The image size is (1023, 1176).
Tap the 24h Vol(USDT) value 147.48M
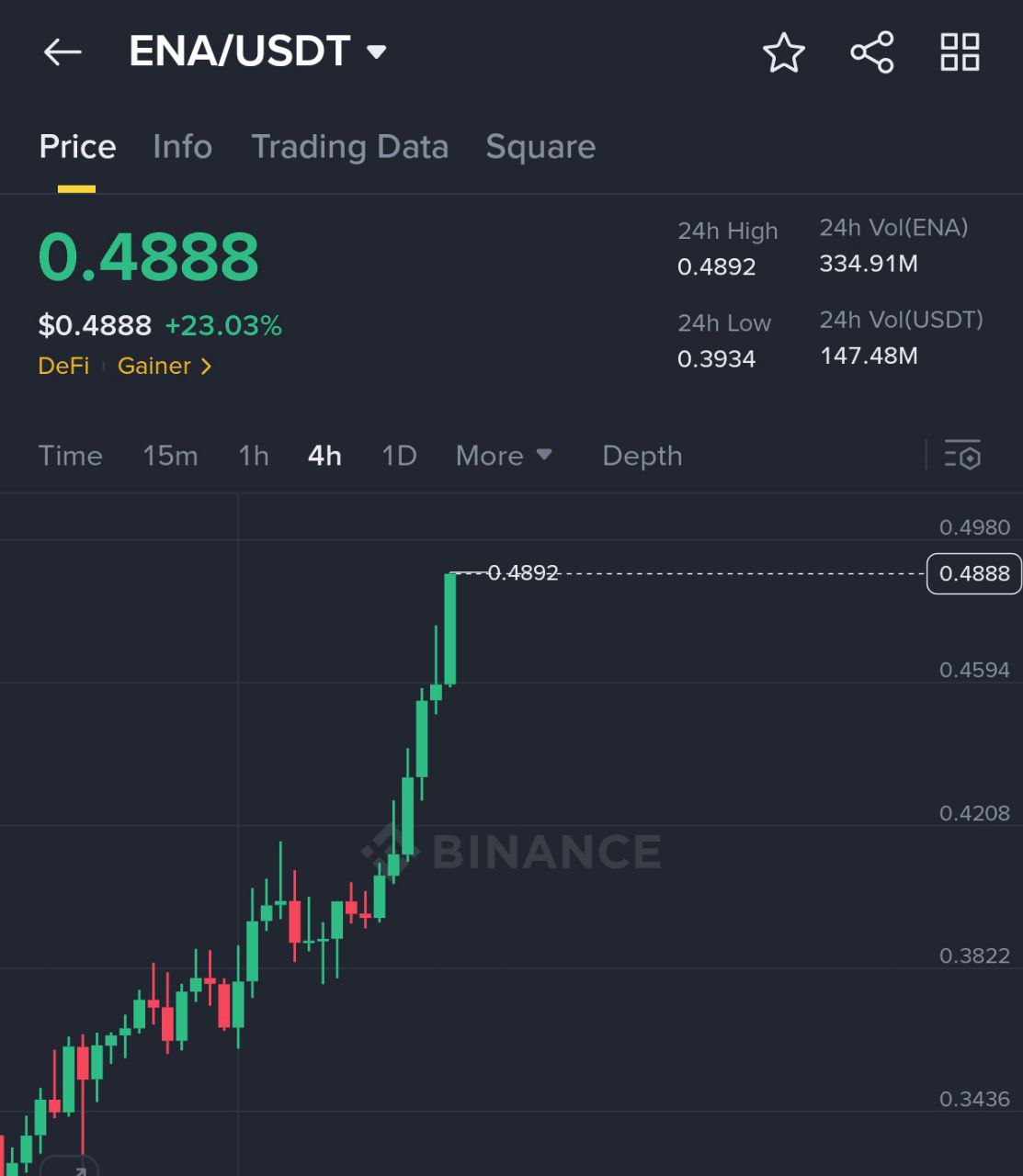(869, 356)
